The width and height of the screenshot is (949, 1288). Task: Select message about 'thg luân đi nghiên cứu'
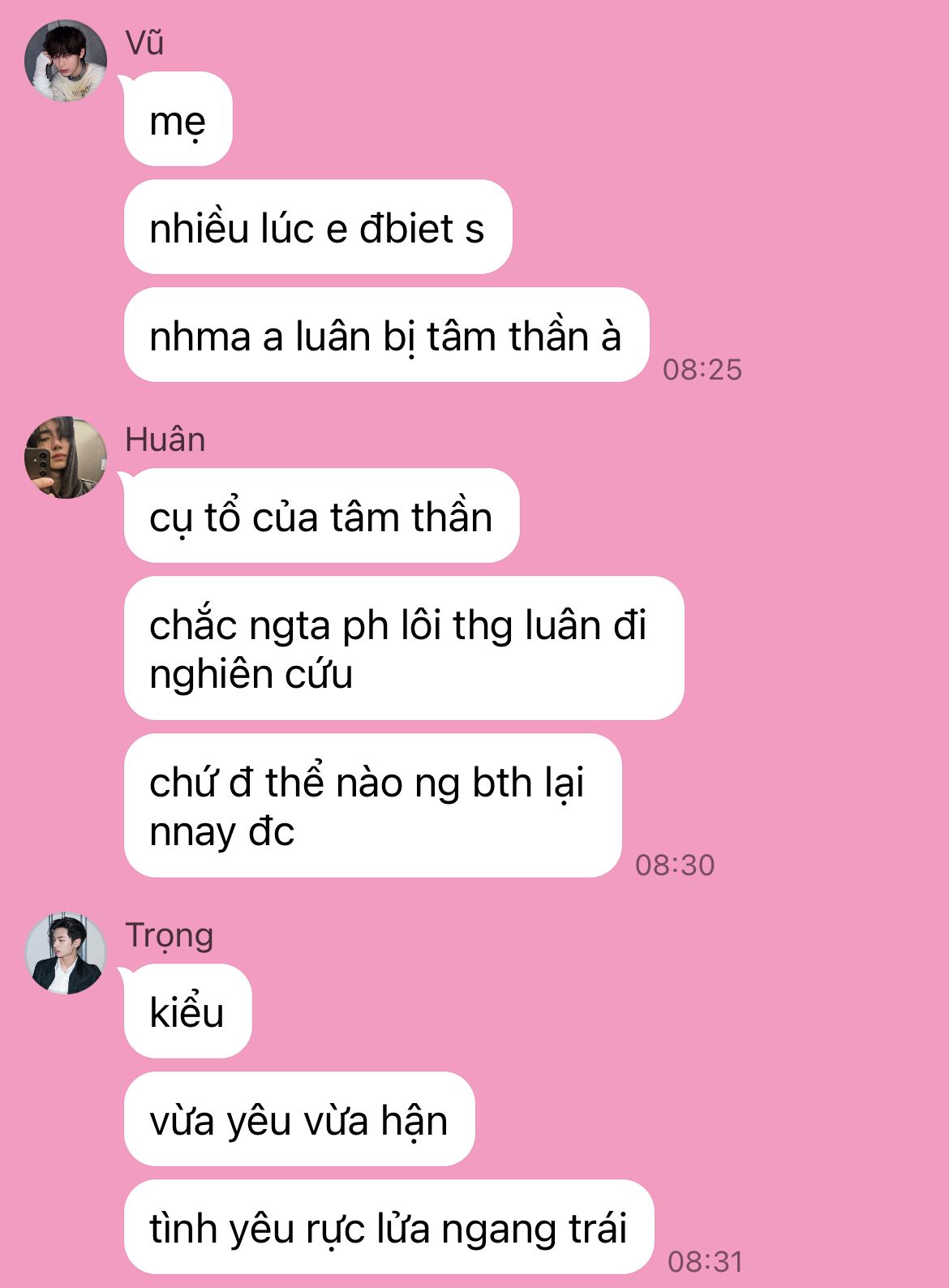[404, 648]
